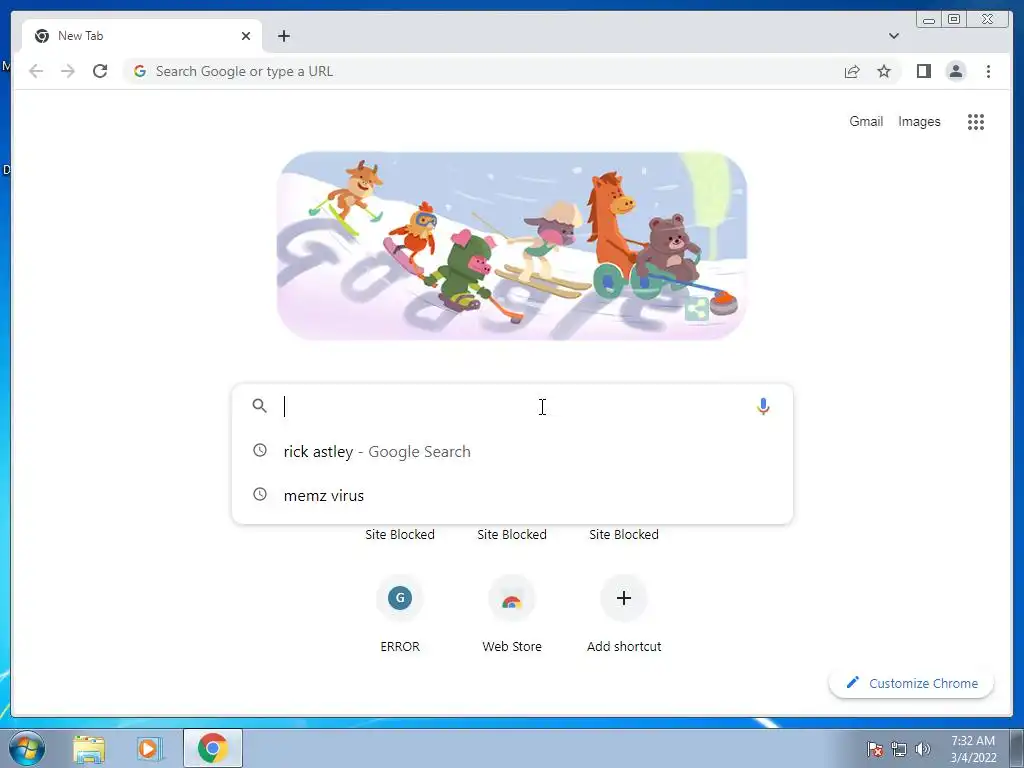Open the Images link
The width and height of the screenshot is (1024, 768).
pos(919,121)
